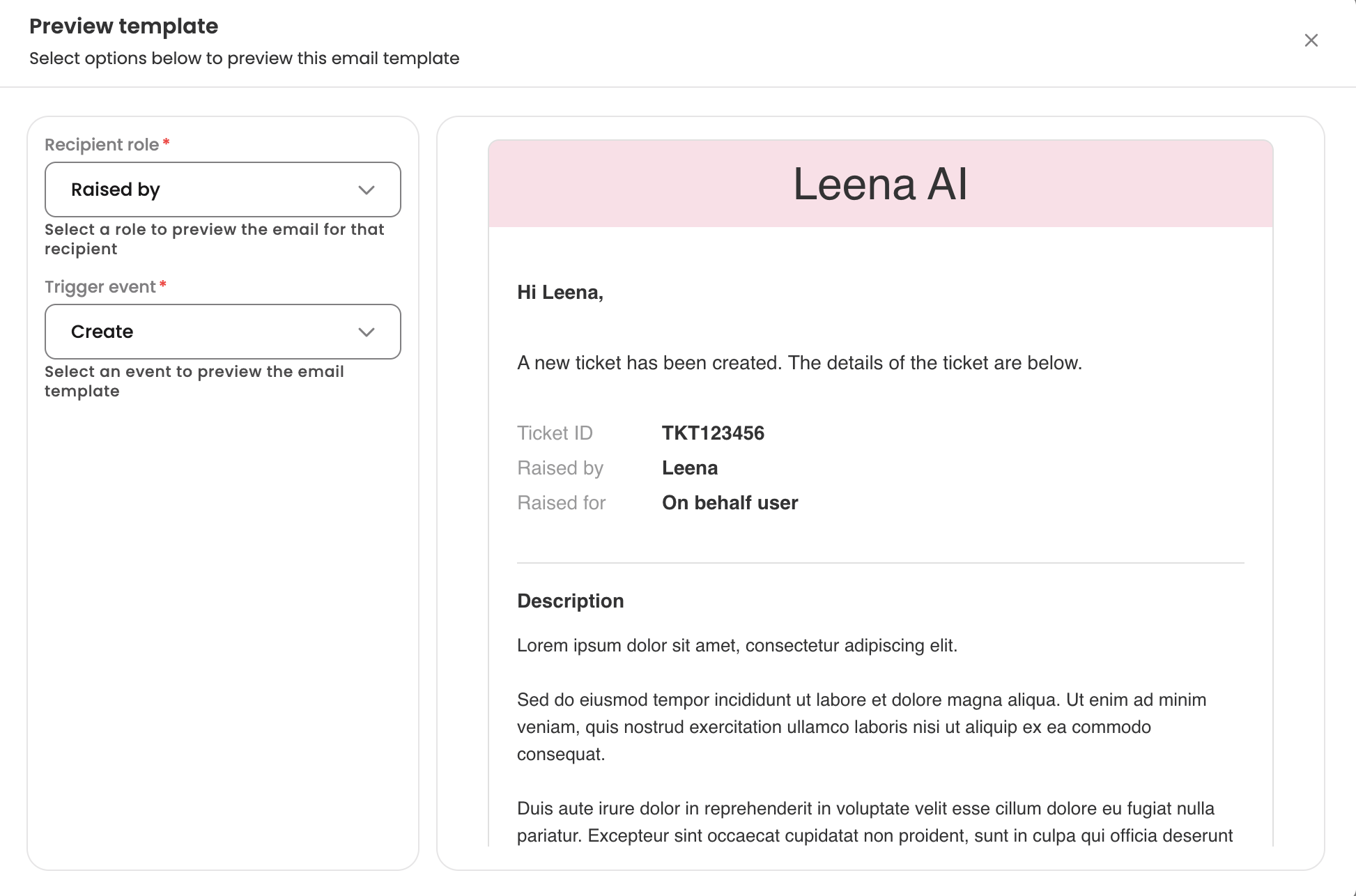Click the Recipient role field label
This screenshot has width=1356, height=896.
coord(102,145)
